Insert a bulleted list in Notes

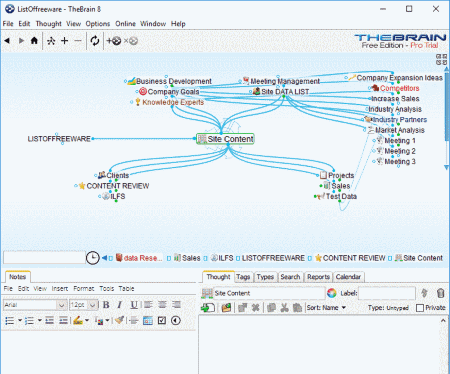[10, 321]
